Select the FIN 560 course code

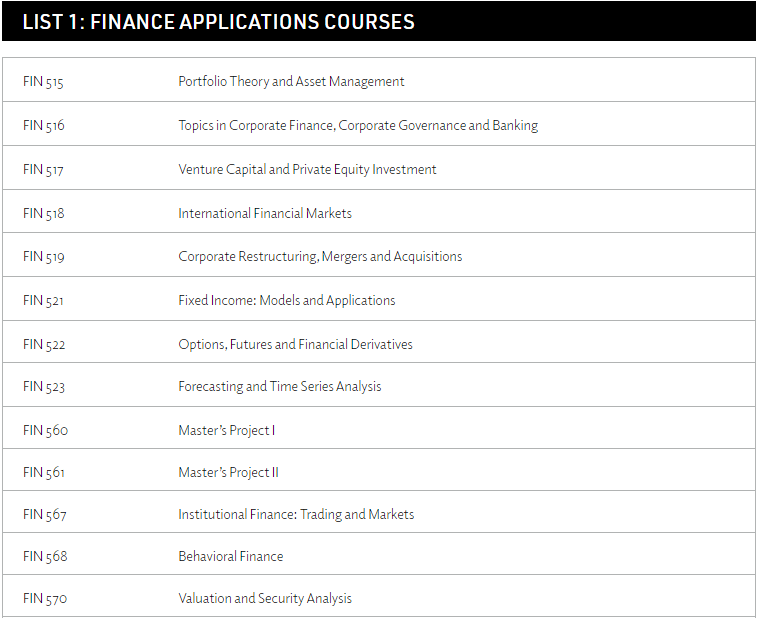[46, 430]
